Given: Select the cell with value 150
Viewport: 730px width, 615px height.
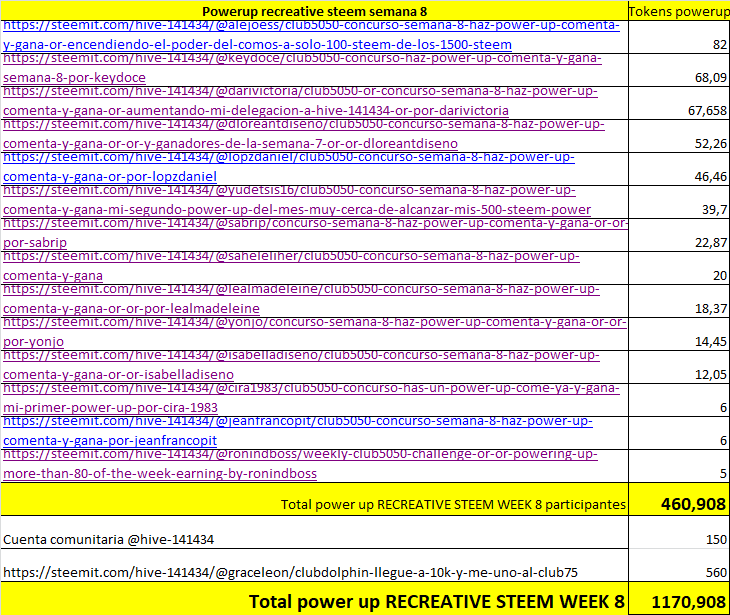Looking at the screenshot, I should click(x=679, y=533).
